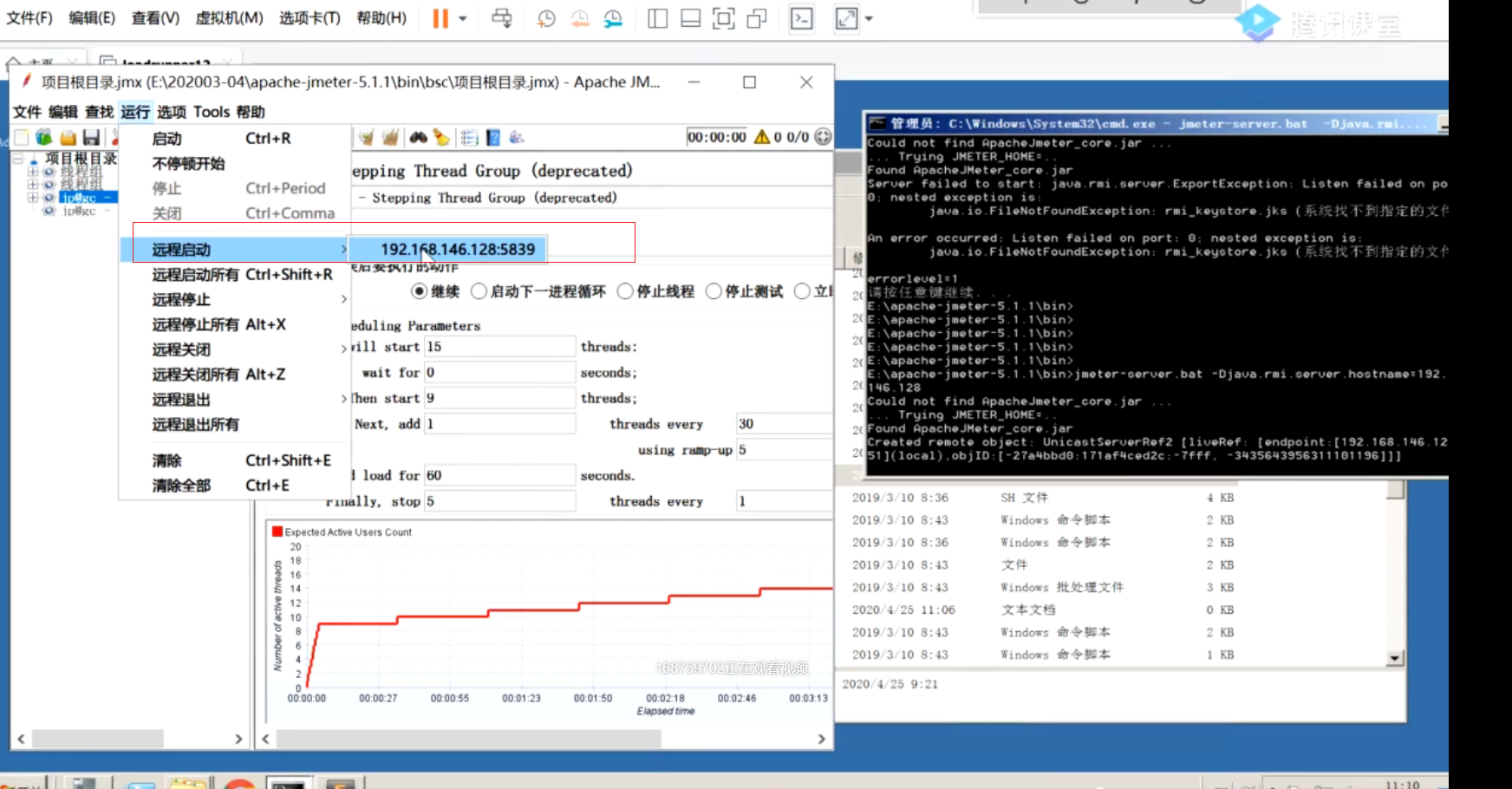Screen dimensions: 1512x789
Task: Click 启动 Ctrl+R menu entry
Action: pyautogui.click(x=234, y=139)
